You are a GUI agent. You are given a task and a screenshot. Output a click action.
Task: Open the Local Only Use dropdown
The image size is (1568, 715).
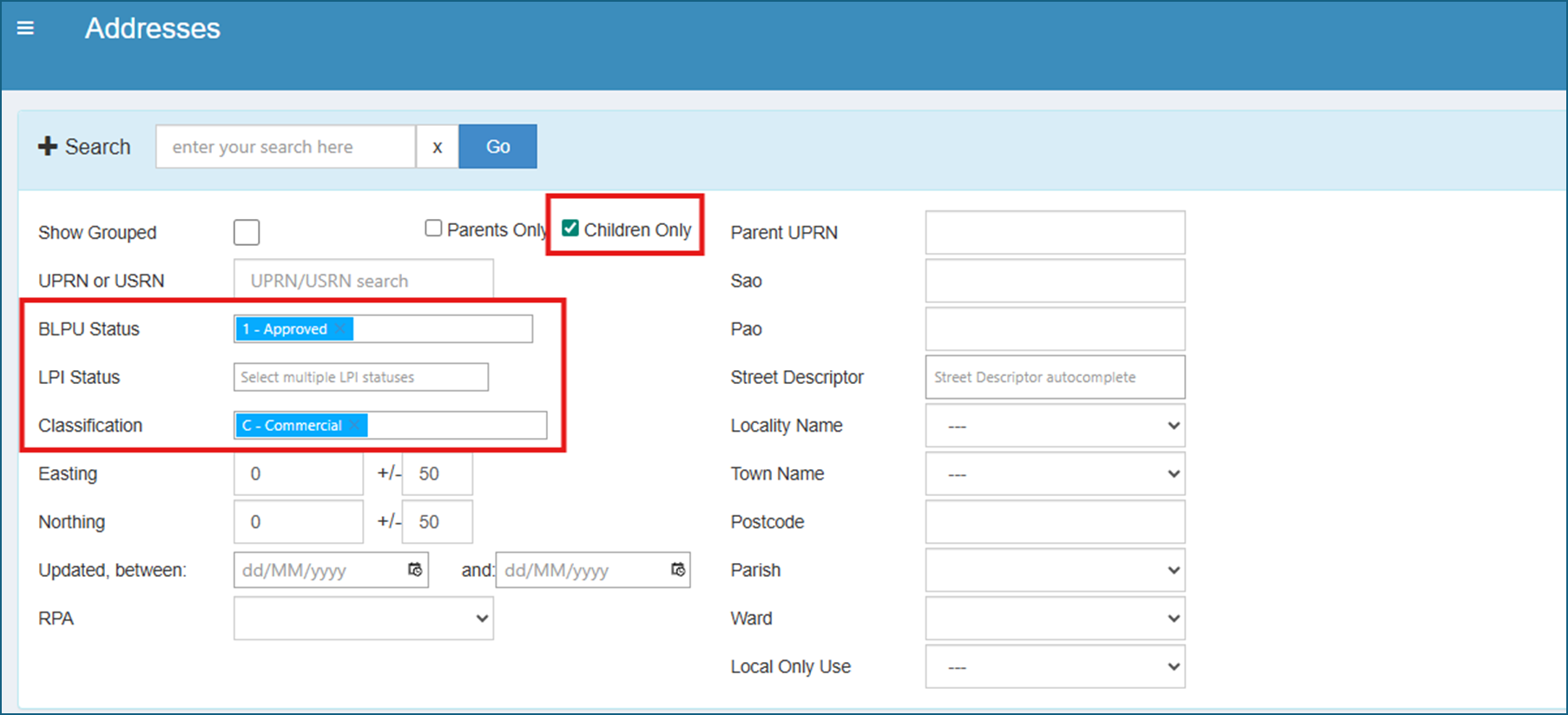(x=1055, y=667)
